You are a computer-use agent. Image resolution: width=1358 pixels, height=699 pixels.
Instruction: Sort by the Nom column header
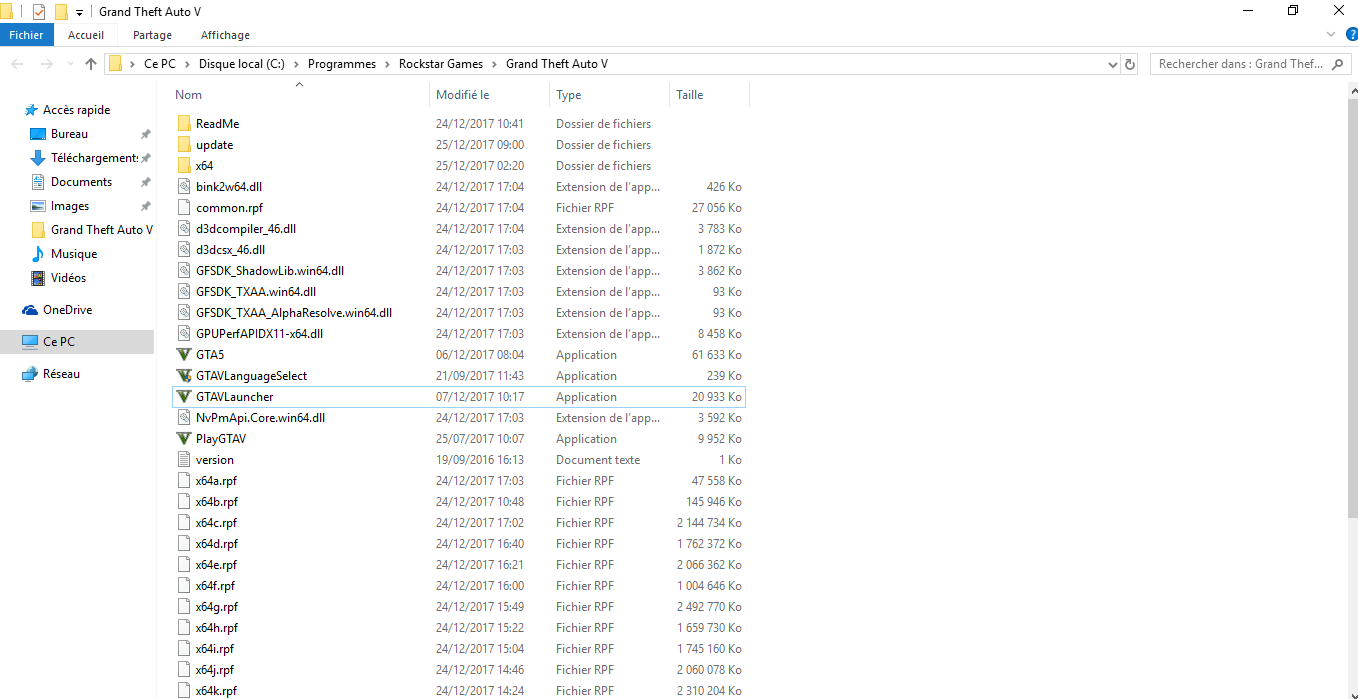(x=300, y=95)
